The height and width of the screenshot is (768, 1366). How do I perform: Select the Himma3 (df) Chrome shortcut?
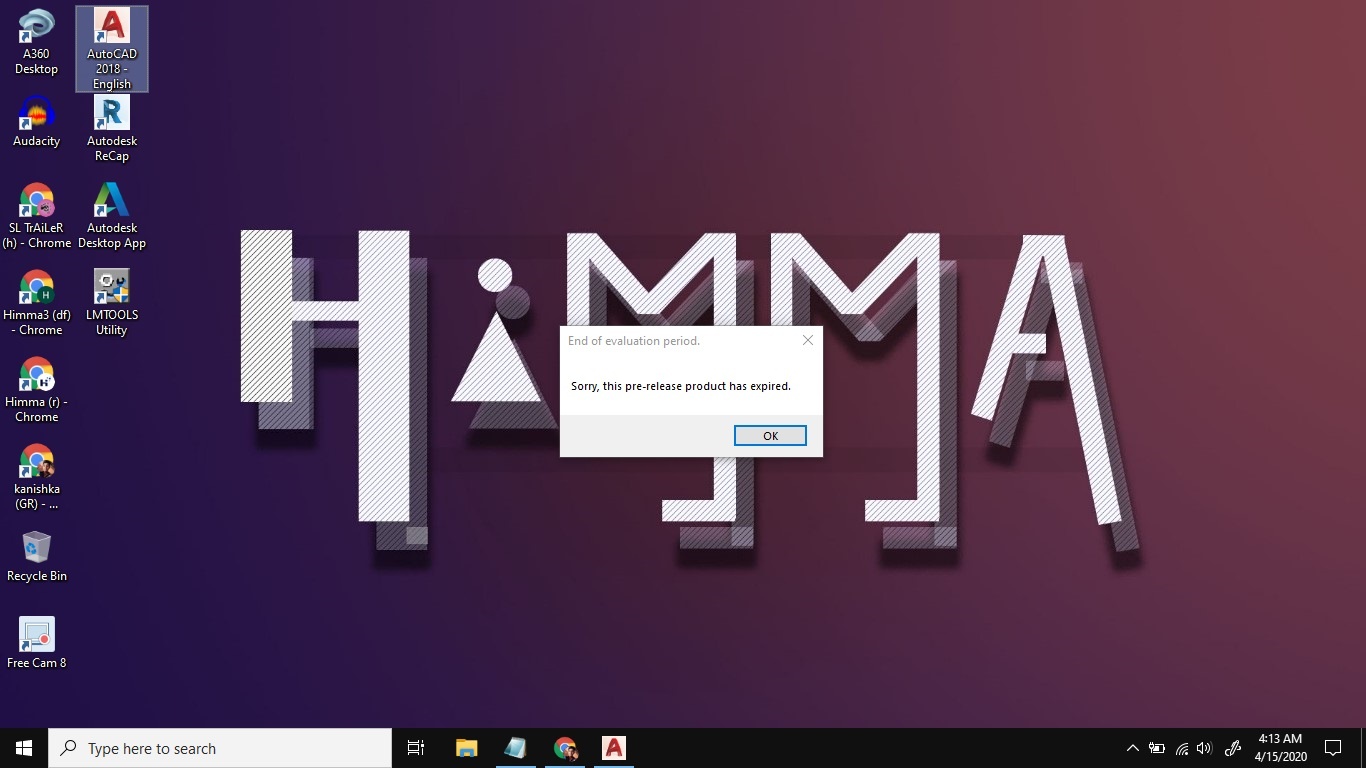coord(36,302)
